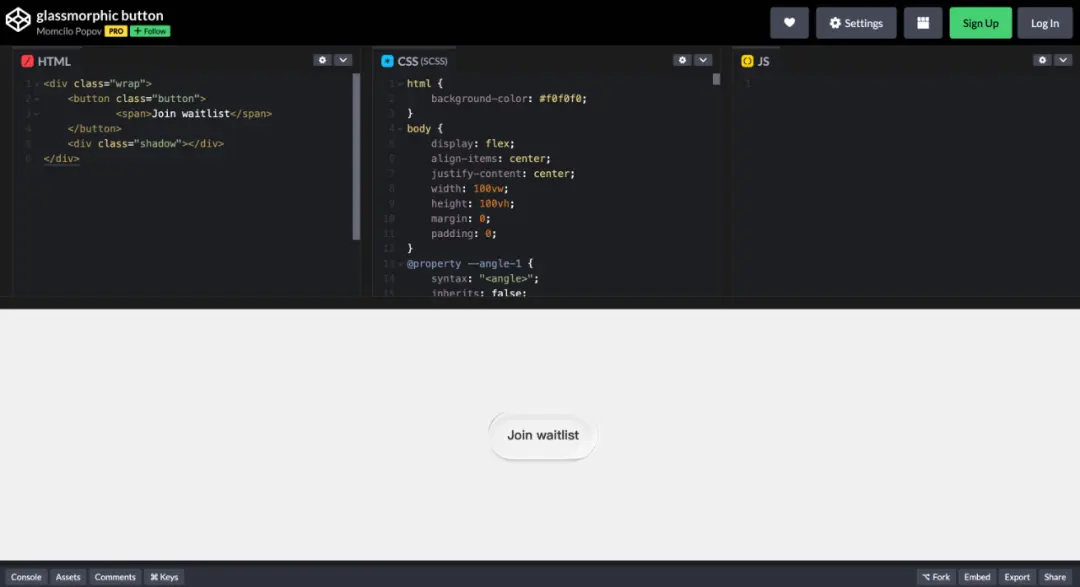Love this pen with the heart icon
Screen dimensions: 1080x587
coord(789,23)
